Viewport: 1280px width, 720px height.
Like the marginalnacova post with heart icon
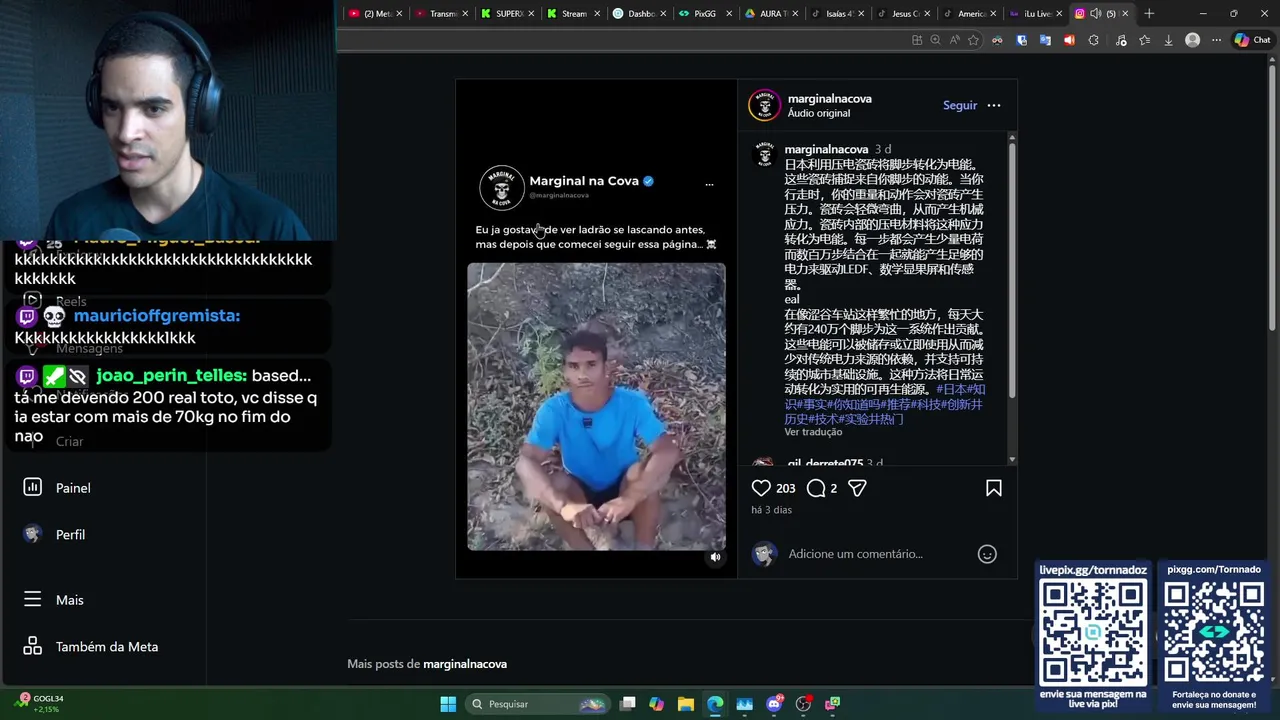[x=761, y=488]
